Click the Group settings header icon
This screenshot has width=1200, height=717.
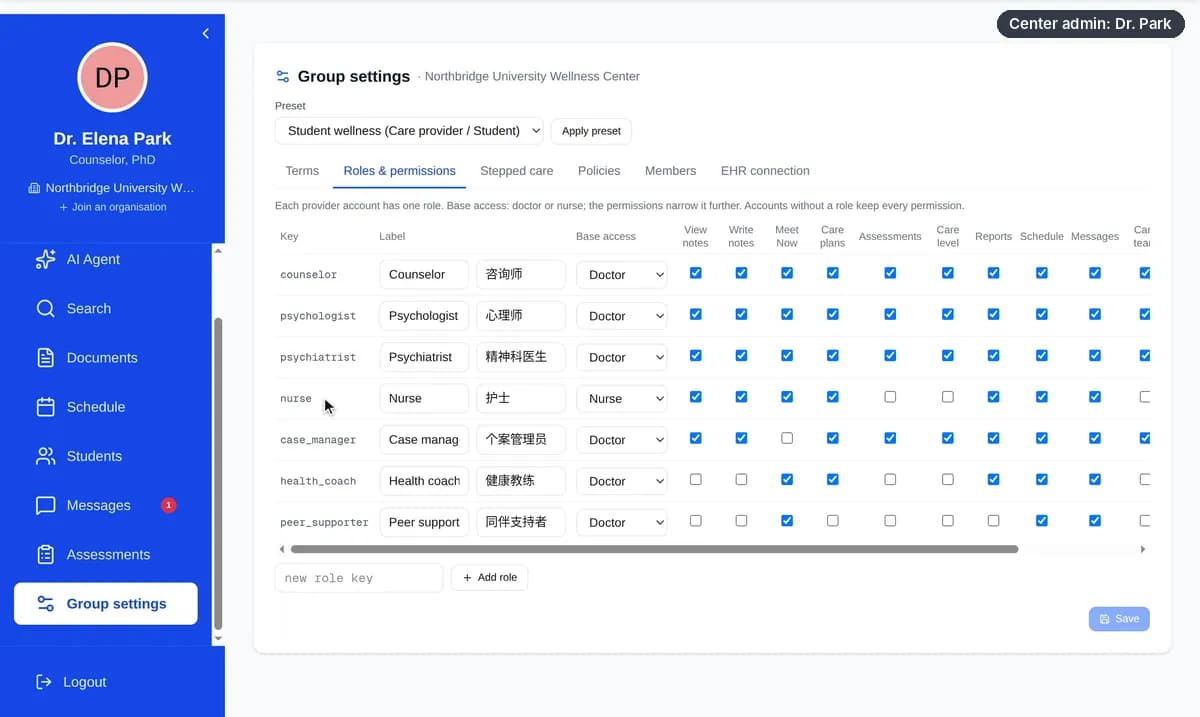click(x=283, y=76)
